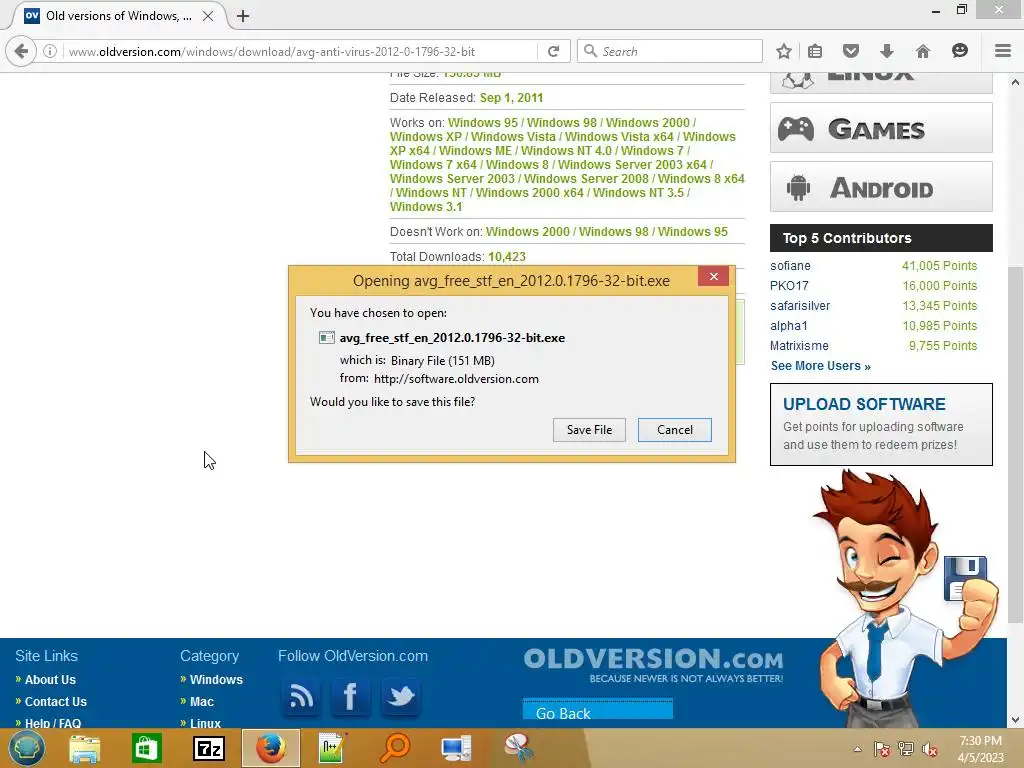Screen dimensions: 1024x768
Task: Open the smiley chat icon in toolbar
Action: point(959,51)
